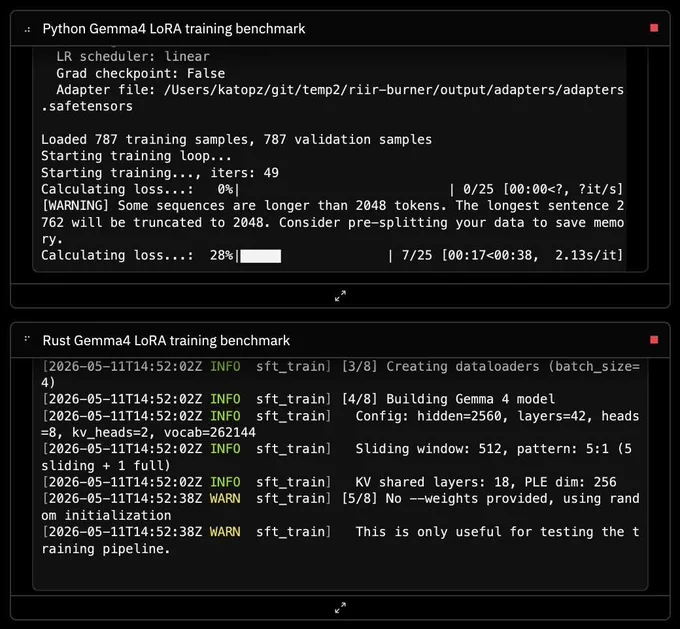Click 'Sliding window: 512, pattern: 5:1' line
Screen dimensions: 680x629
tap(337, 449)
